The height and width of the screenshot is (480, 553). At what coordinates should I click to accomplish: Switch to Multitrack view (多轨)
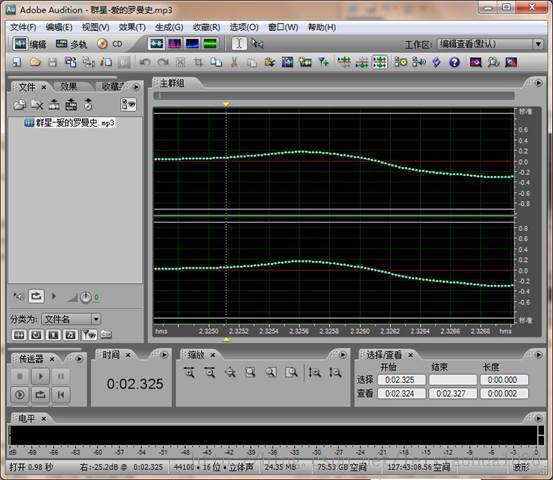pyautogui.click(x=71, y=44)
